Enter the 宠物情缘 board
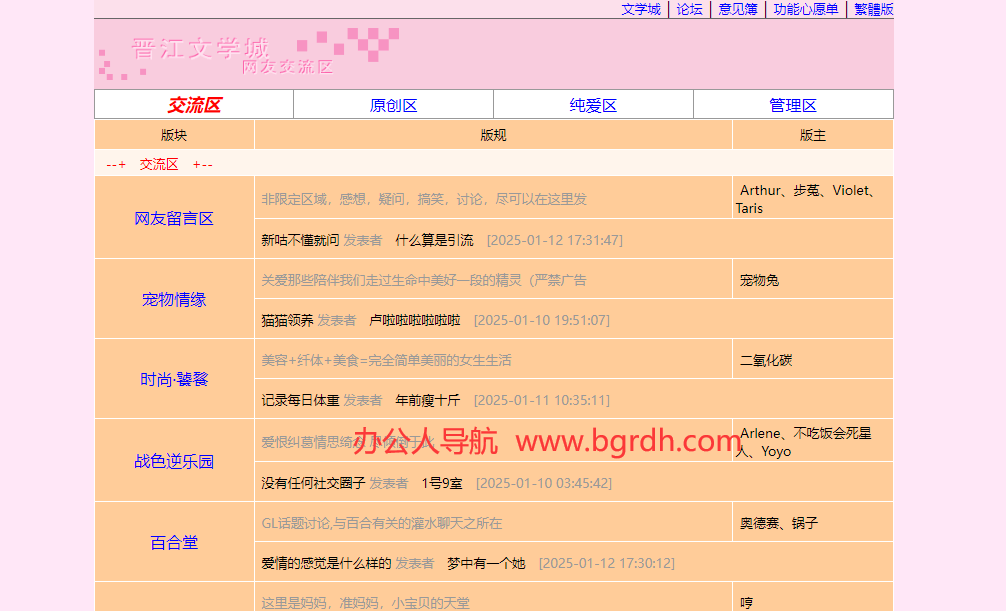The height and width of the screenshot is (611, 1006). (x=174, y=299)
